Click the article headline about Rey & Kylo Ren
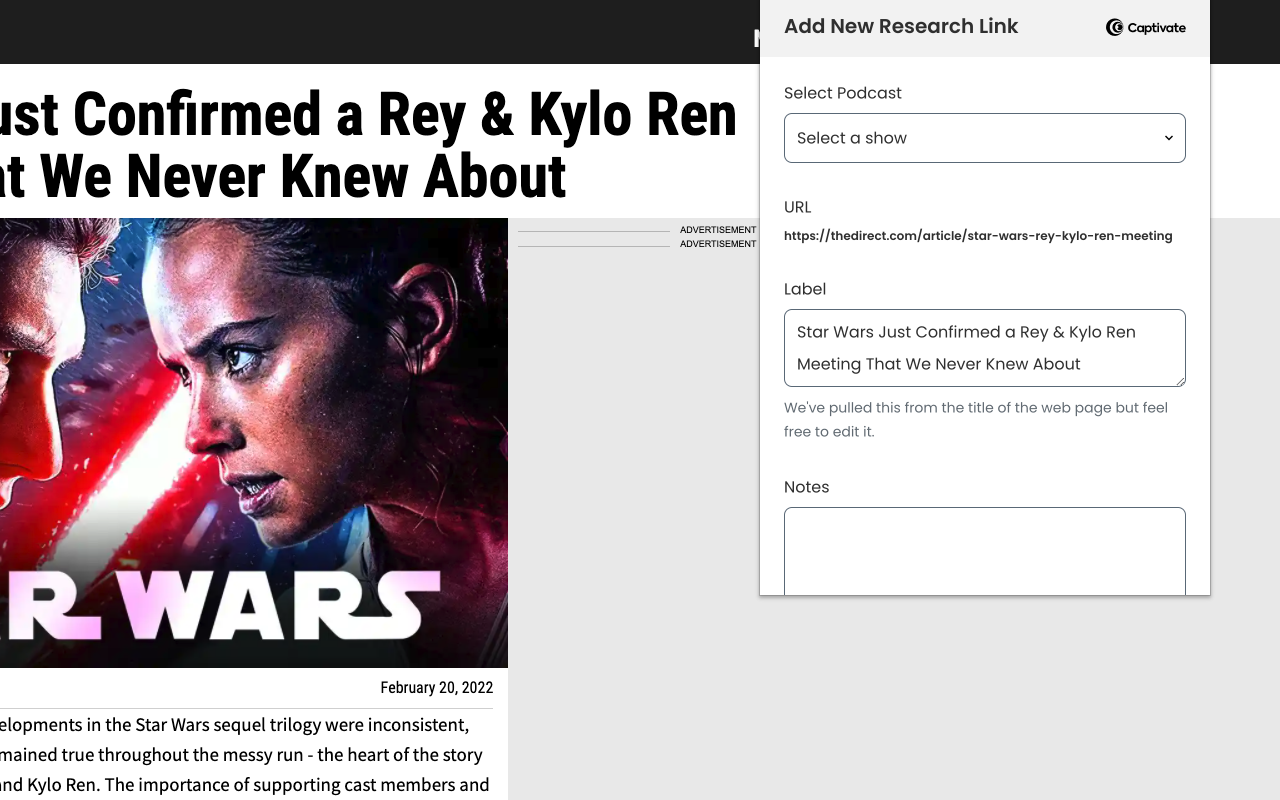 [368, 145]
